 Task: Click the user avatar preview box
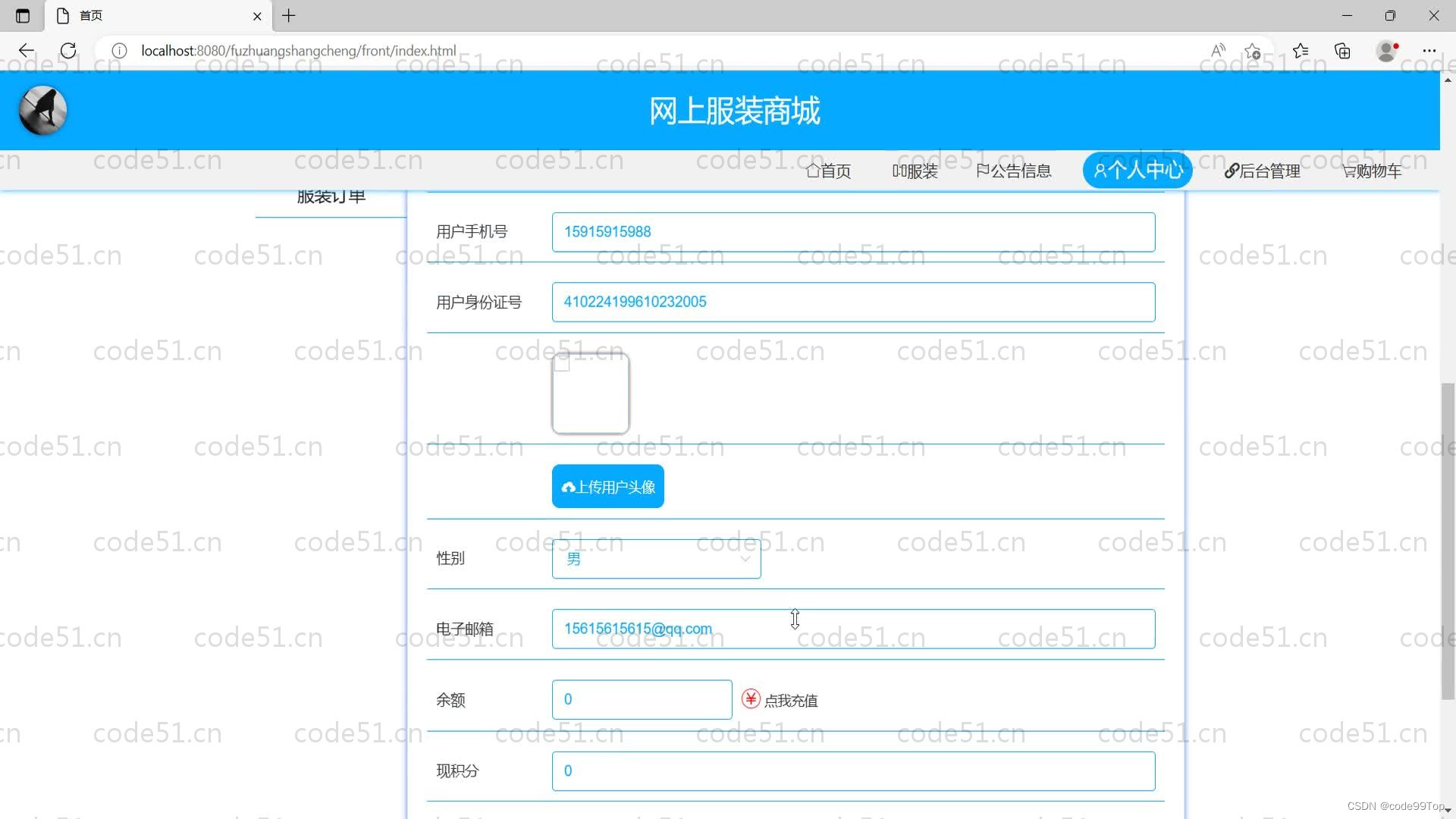(x=591, y=394)
